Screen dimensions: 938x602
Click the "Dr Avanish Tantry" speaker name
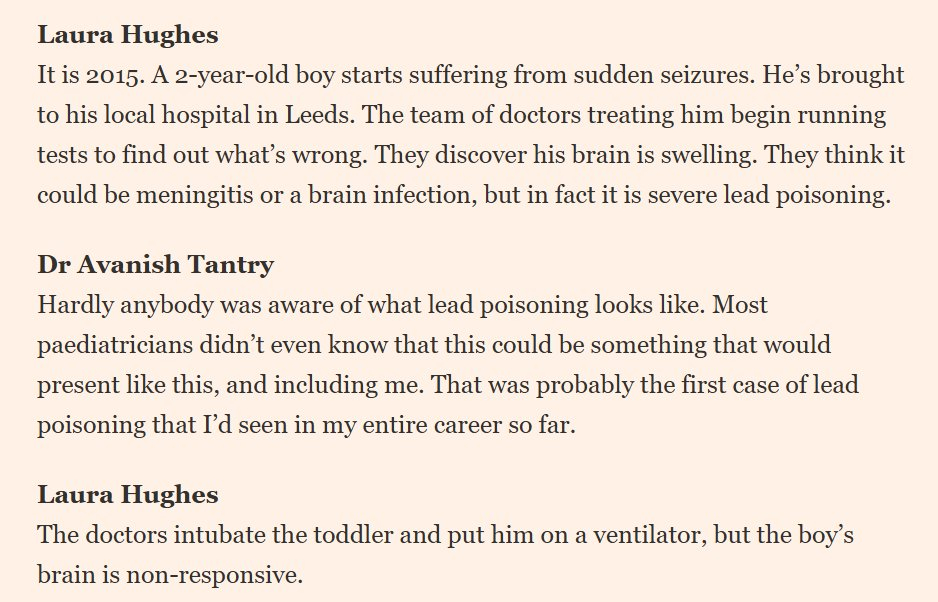click(x=155, y=265)
